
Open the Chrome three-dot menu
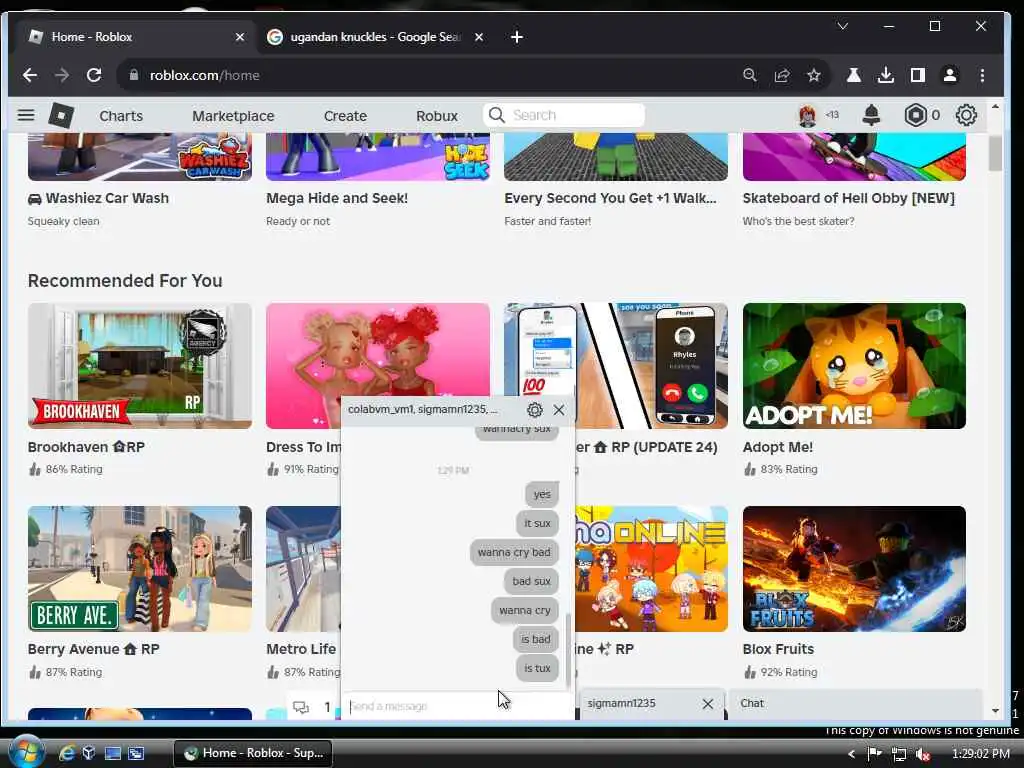pyautogui.click(x=982, y=75)
